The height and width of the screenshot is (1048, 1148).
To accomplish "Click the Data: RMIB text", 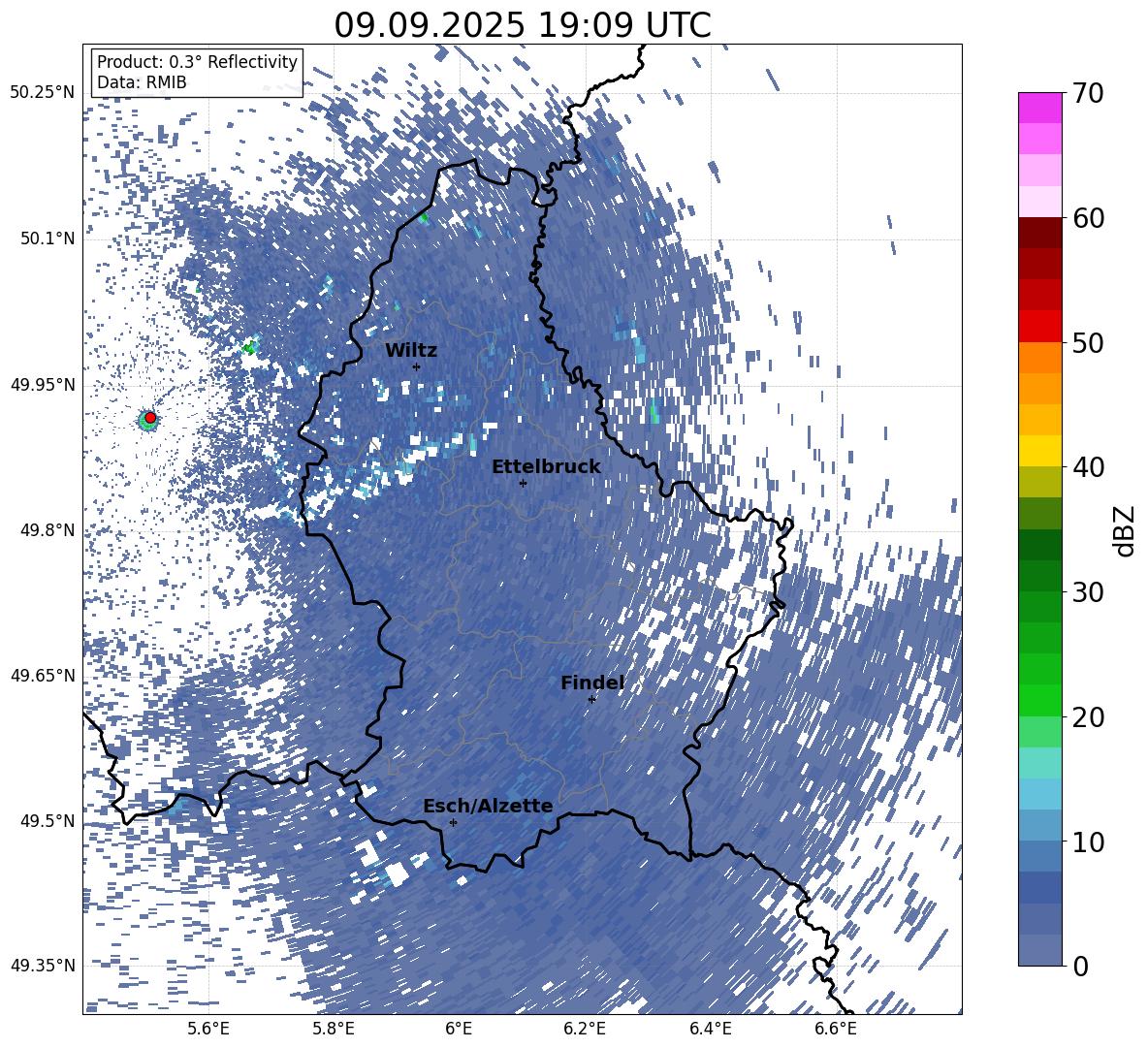I will (x=142, y=82).
